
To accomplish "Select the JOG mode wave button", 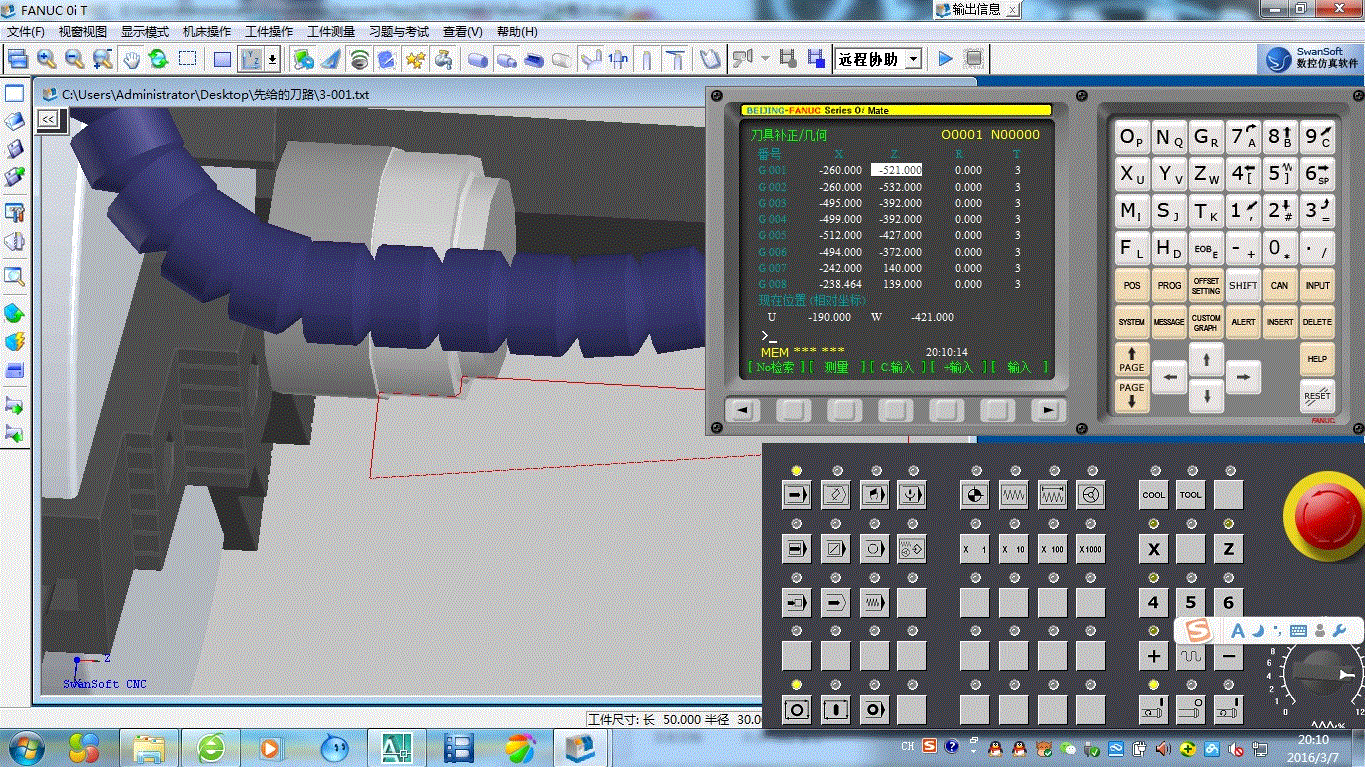I will (1013, 494).
